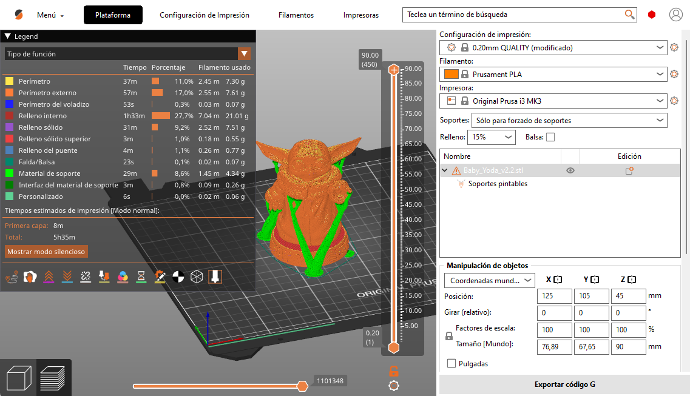Open the Filamentos tab
690x396 pixels.
tap(296, 15)
